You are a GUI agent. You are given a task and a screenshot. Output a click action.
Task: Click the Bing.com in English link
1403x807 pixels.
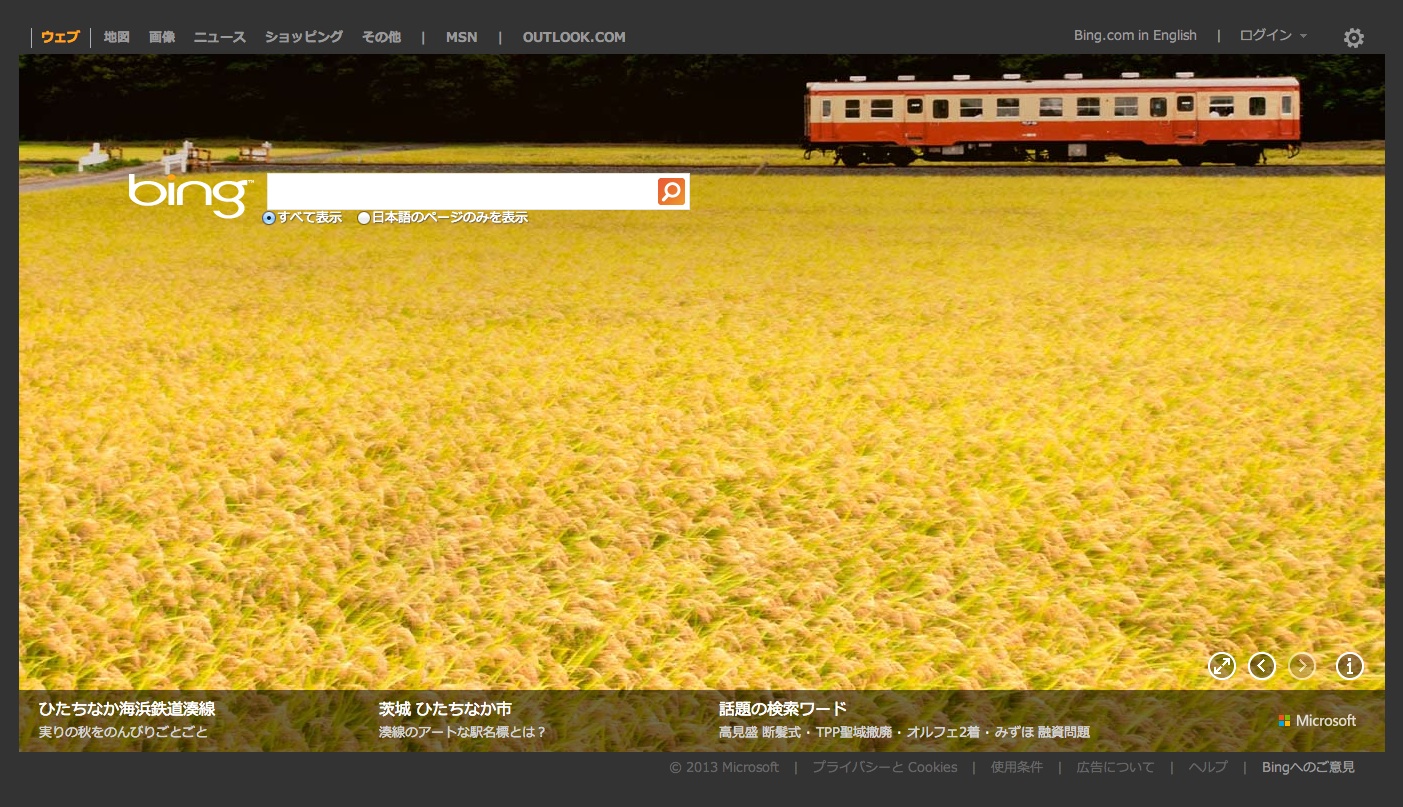click(1135, 36)
